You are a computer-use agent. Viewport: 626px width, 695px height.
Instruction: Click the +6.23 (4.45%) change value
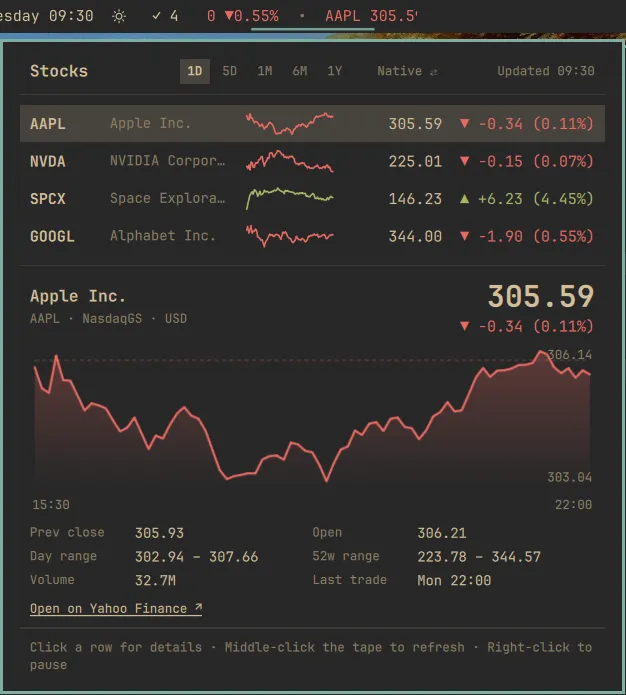pyautogui.click(x=536, y=199)
